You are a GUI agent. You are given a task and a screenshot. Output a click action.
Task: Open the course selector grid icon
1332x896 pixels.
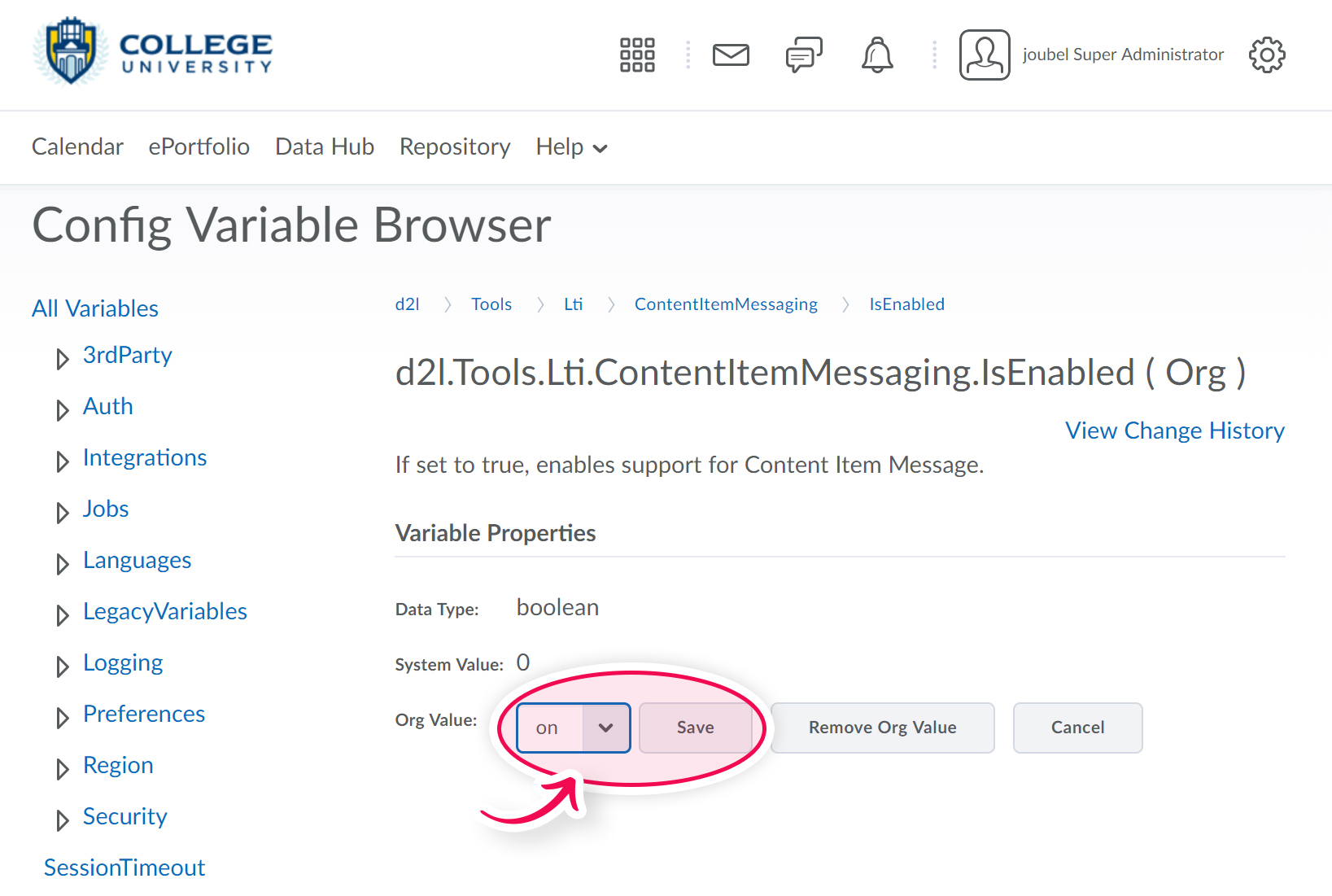coord(637,55)
